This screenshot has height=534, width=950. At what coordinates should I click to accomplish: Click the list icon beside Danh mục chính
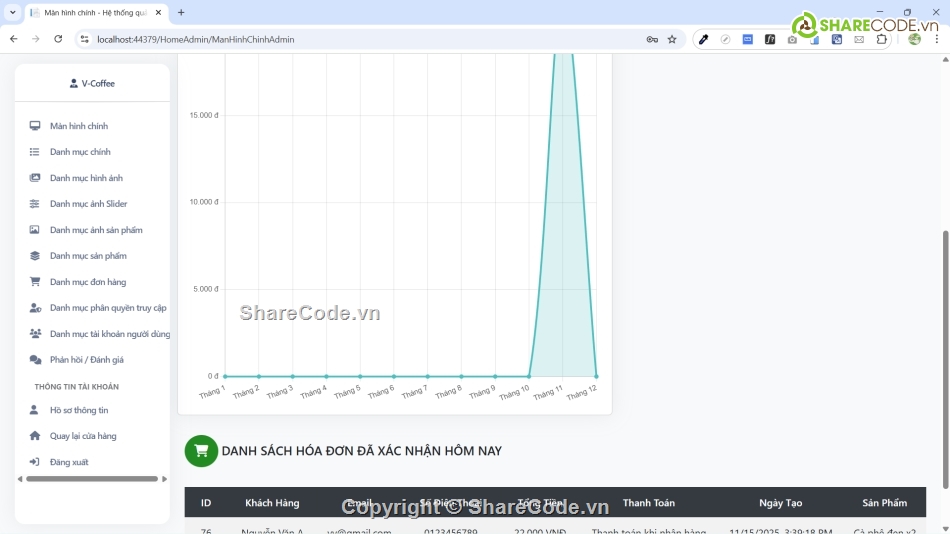coord(35,152)
